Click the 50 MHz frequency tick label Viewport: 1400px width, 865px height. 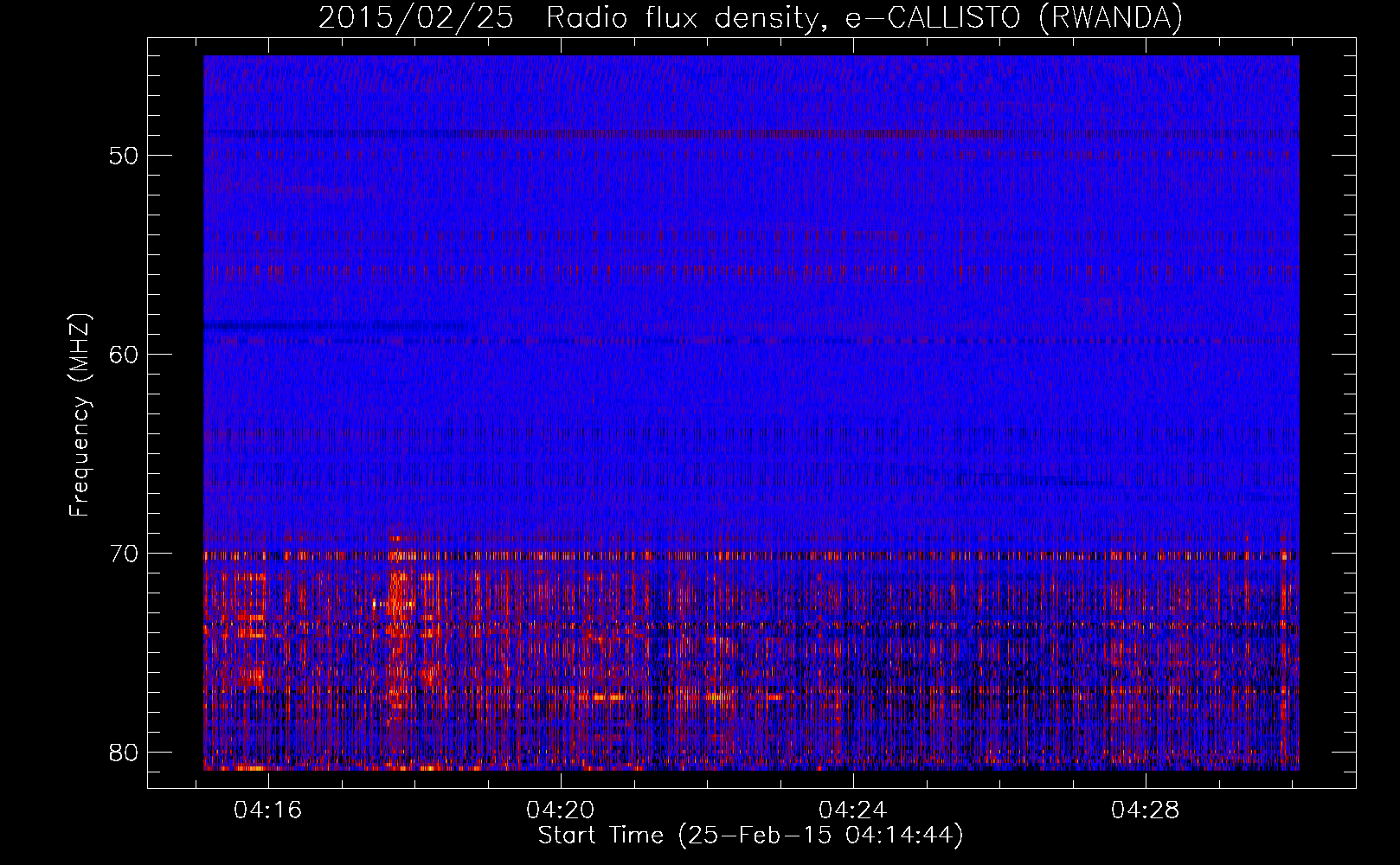[x=125, y=156]
